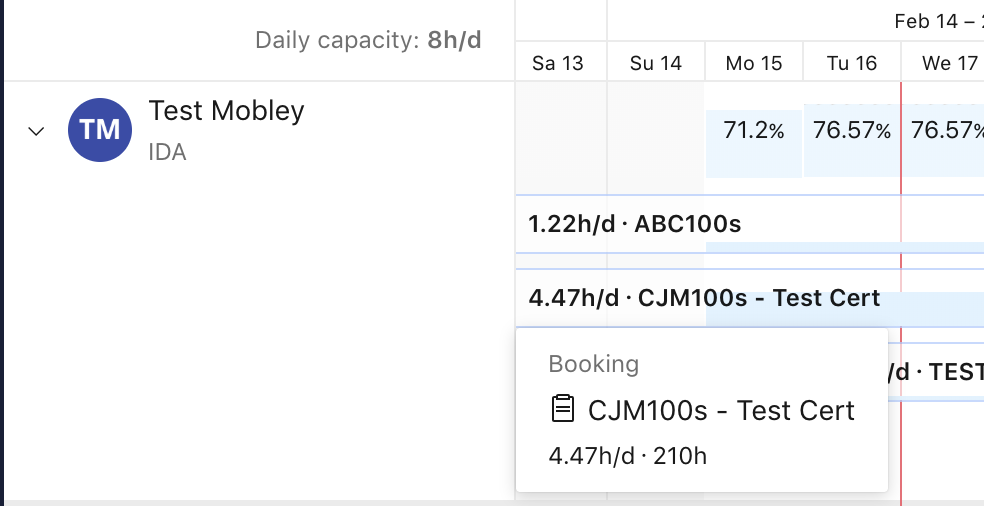The image size is (984, 506).
Task: Select the Sa 13 day column header
Action: click(558, 63)
